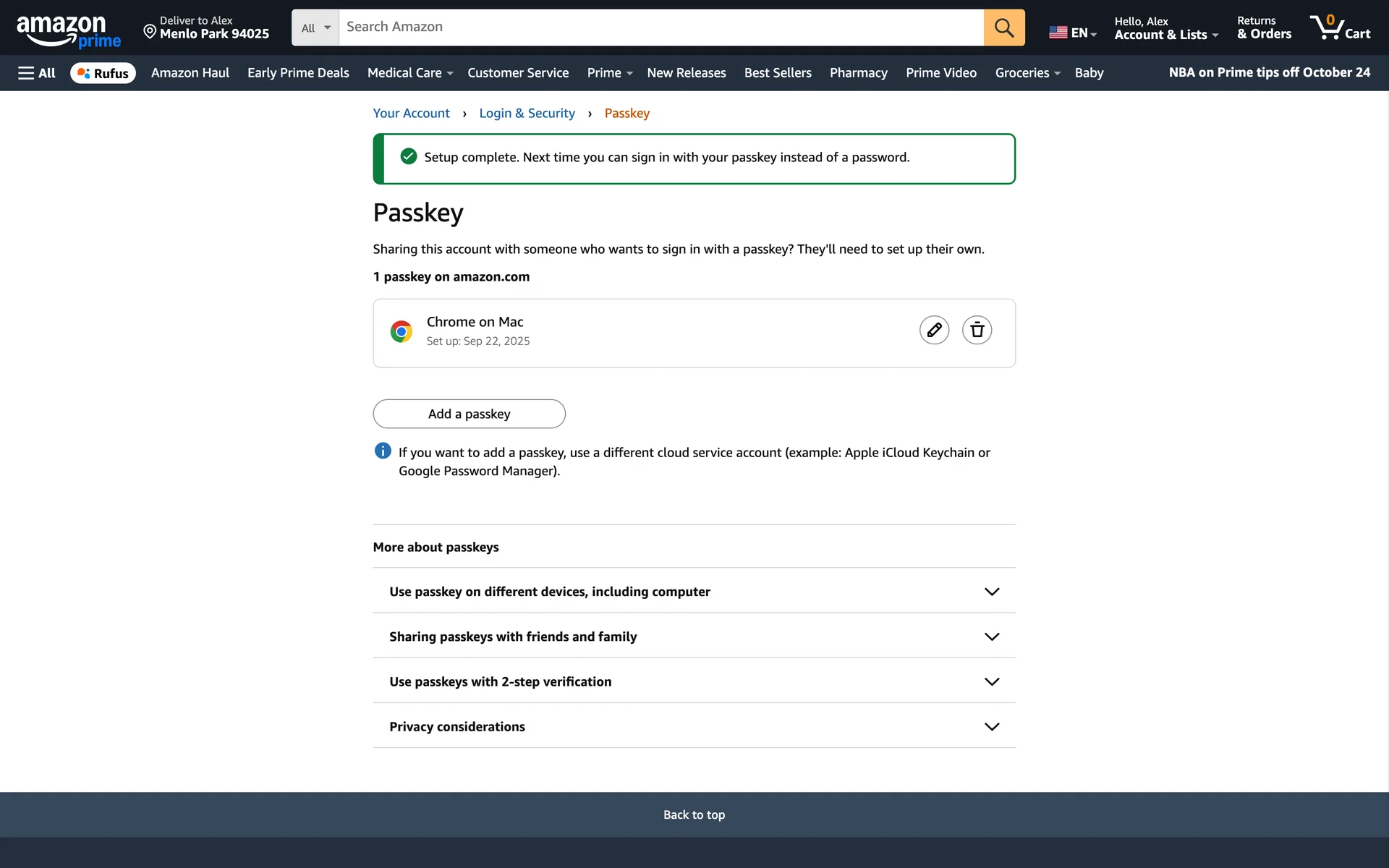Expand 'Use passkeys with 2-step verification' section
The height and width of the screenshot is (868, 1389).
pos(991,681)
